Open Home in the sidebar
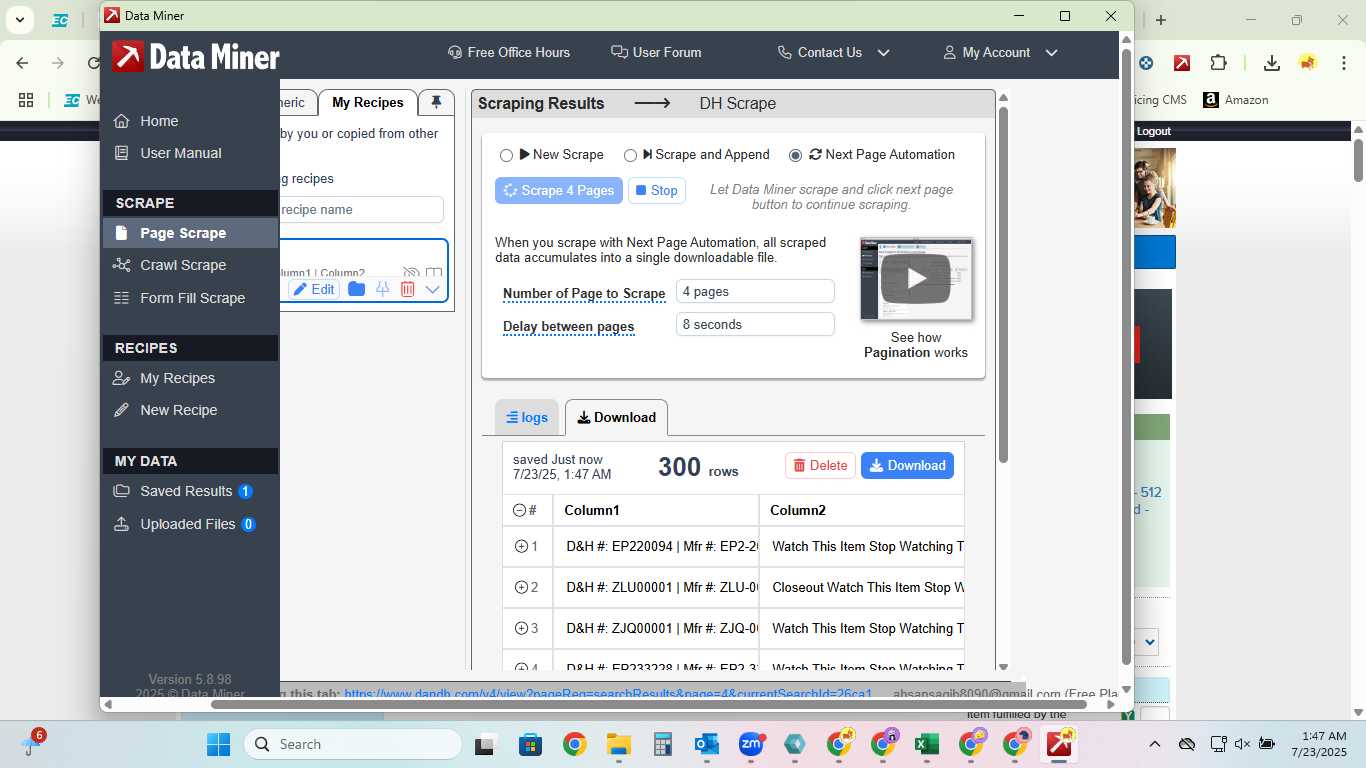The image size is (1366, 768). [159, 121]
